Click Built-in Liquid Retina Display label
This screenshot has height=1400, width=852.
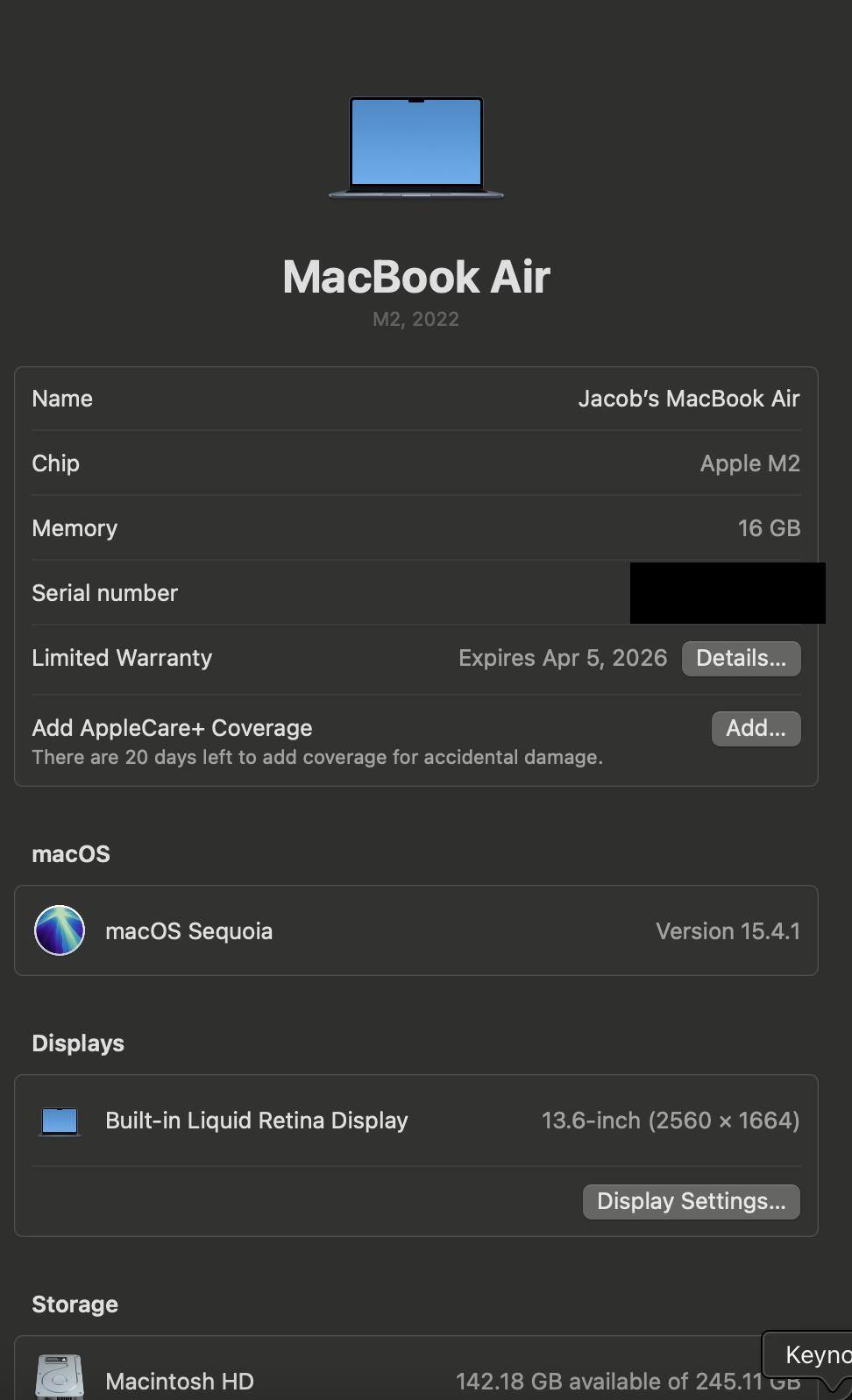point(257,1121)
